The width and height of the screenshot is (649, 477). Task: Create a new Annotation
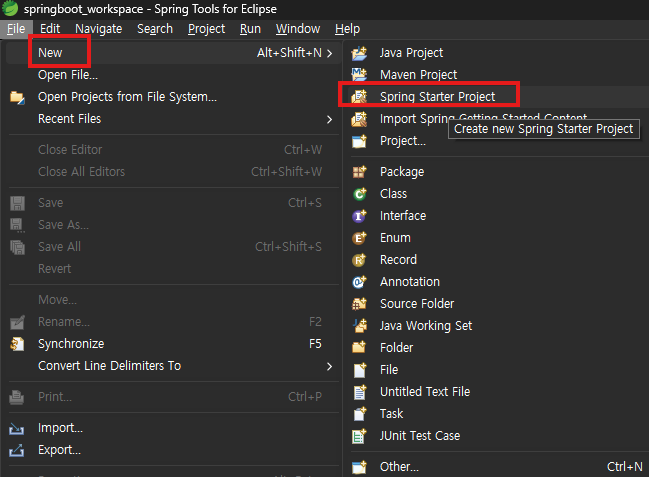pyautogui.click(x=498, y=282)
